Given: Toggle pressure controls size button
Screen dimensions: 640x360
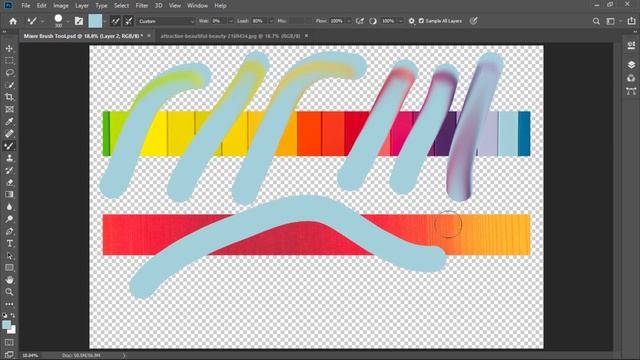Looking at the screenshot, I should click(x=473, y=21).
